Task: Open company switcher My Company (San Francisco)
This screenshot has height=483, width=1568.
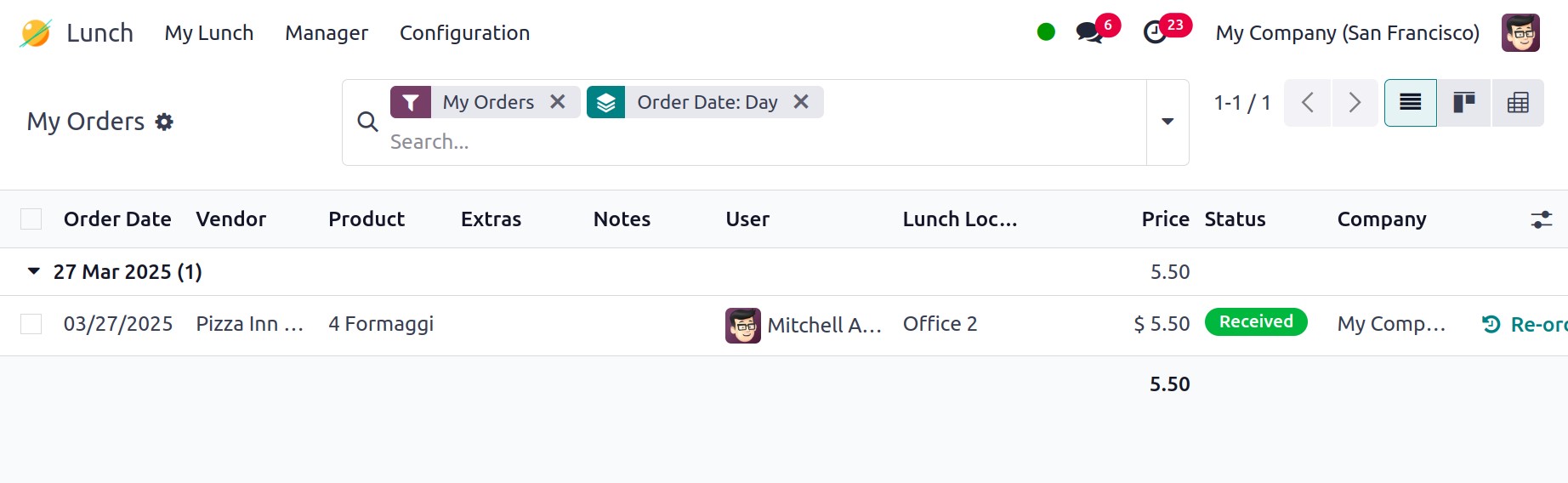Action: 1347,33
